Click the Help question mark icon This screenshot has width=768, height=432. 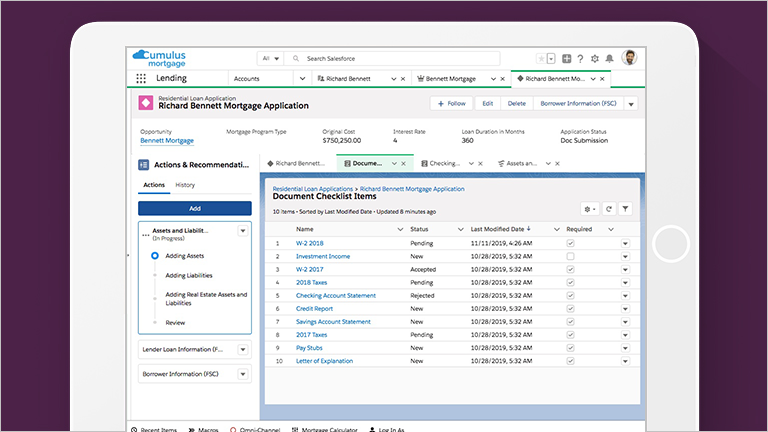click(581, 59)
